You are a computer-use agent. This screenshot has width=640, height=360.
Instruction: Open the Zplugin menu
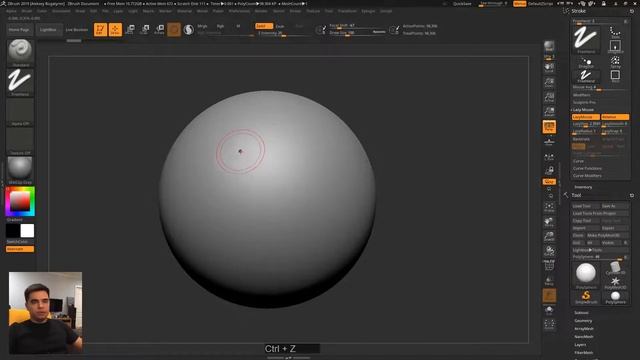[368, 11]
